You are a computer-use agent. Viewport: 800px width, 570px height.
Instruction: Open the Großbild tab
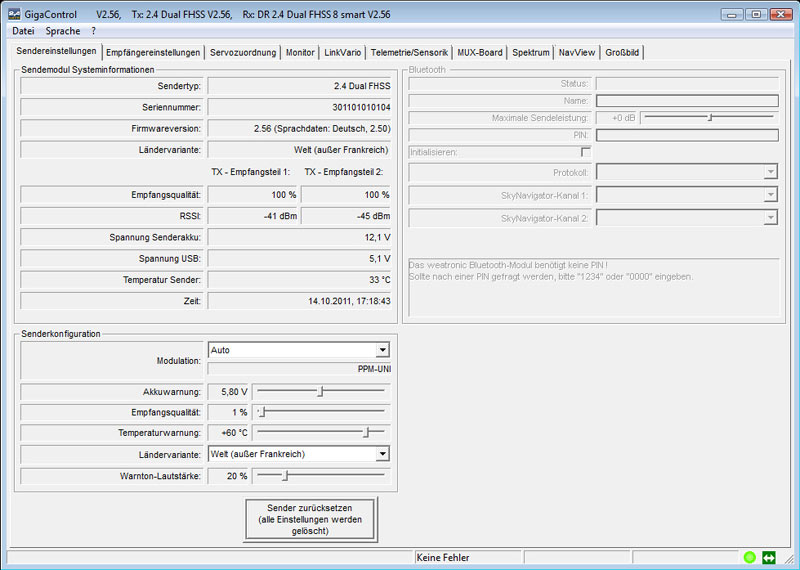(622, 53)
